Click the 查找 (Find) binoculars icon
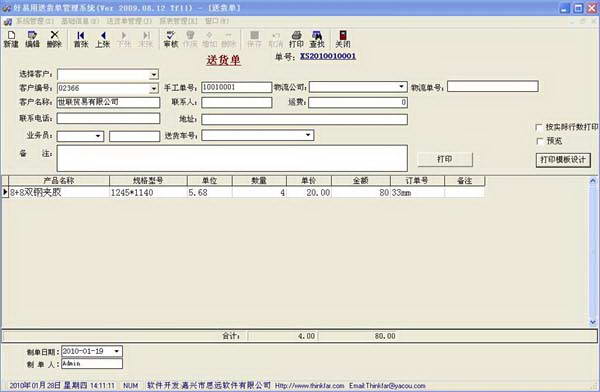Image resolution: width=600 pixels, height=392 pixels. tap(317, 39)
